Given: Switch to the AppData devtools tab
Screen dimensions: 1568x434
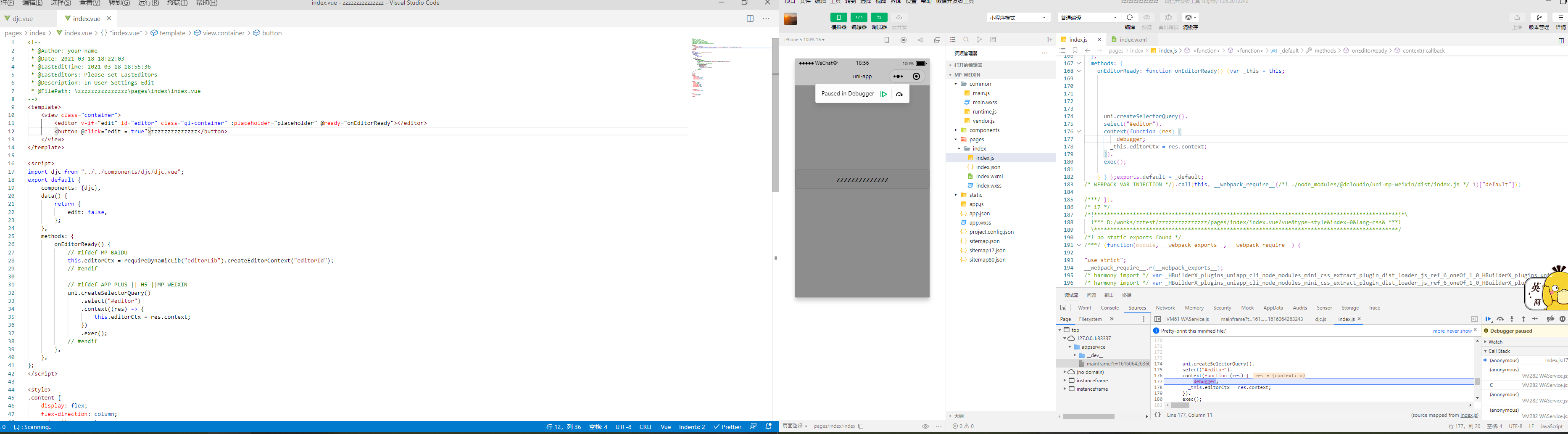Looking at the screenshot, I should (x=1273, y=308).
